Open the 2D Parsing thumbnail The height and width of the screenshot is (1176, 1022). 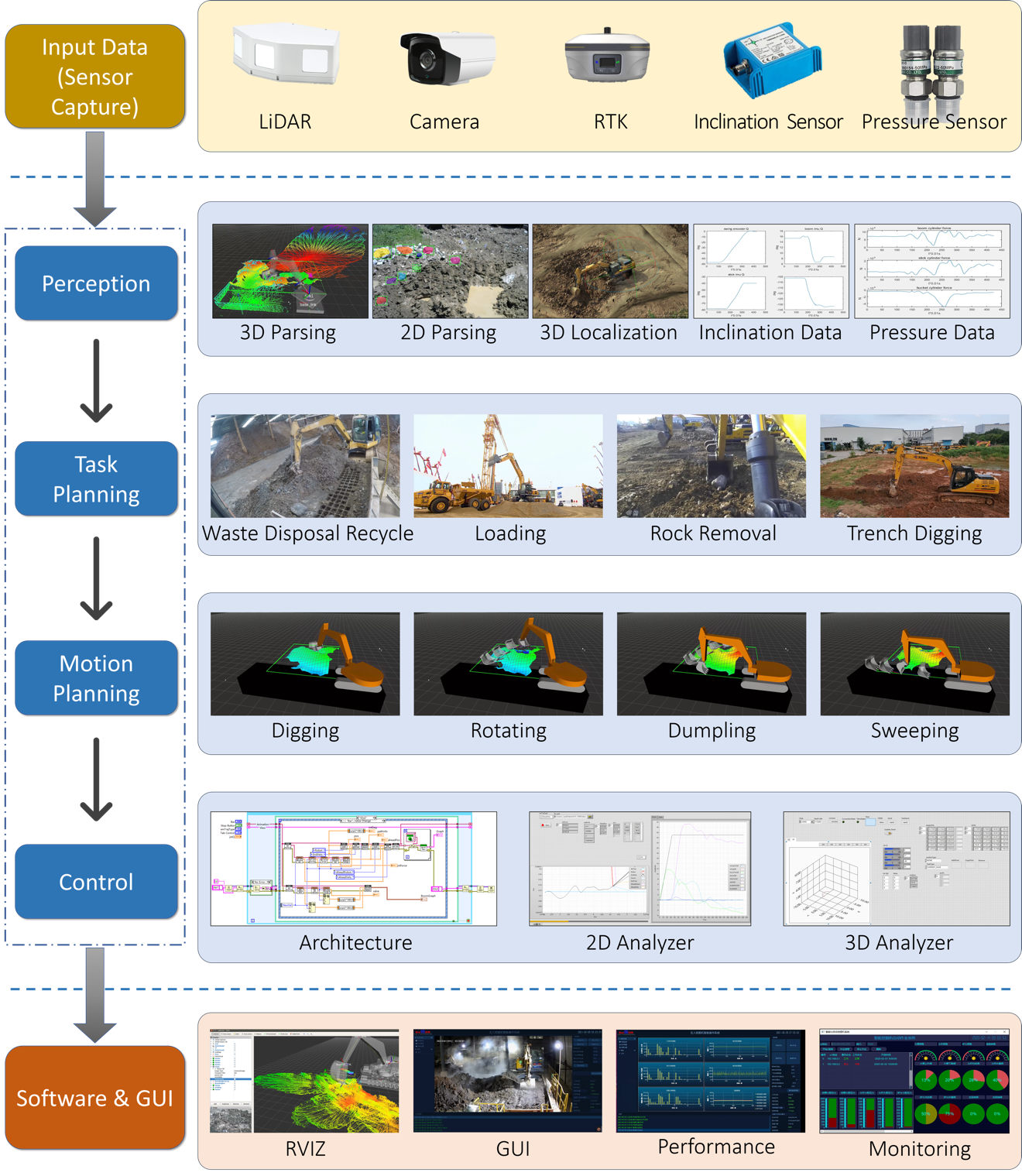[x=451, y=271]
